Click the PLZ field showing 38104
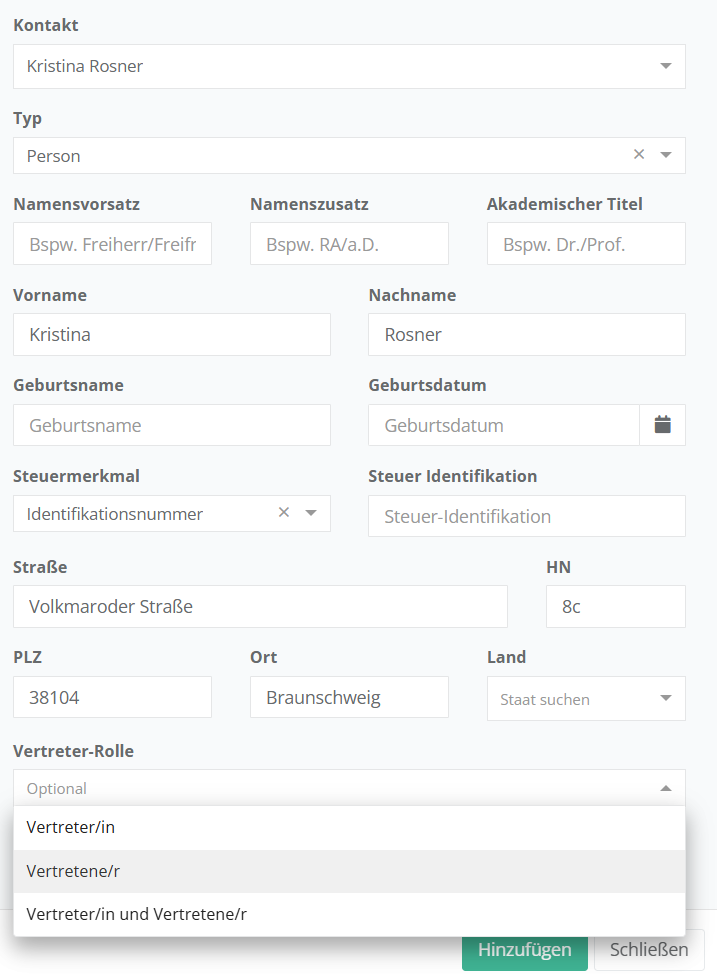The width and height of the screenshot is (717, 977). click(112, 698)
